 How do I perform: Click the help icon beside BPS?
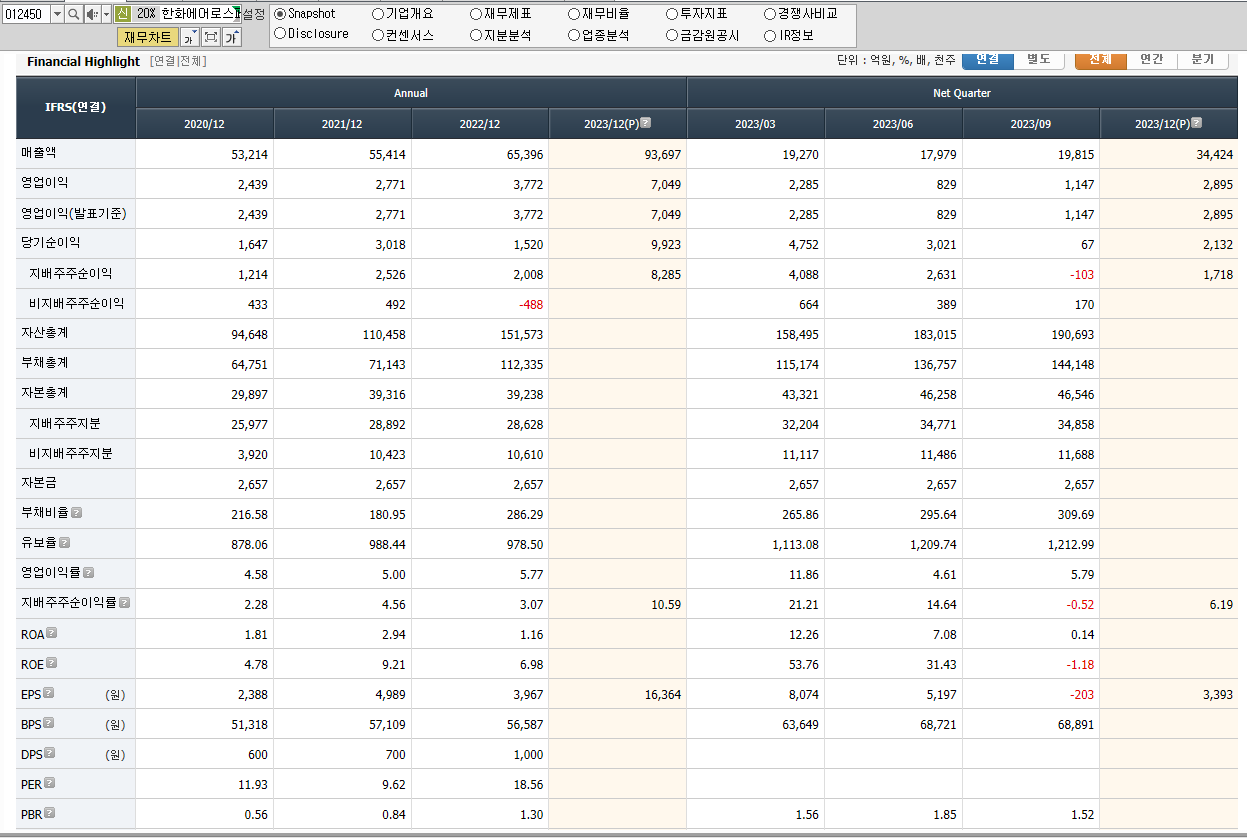[49, 722]
